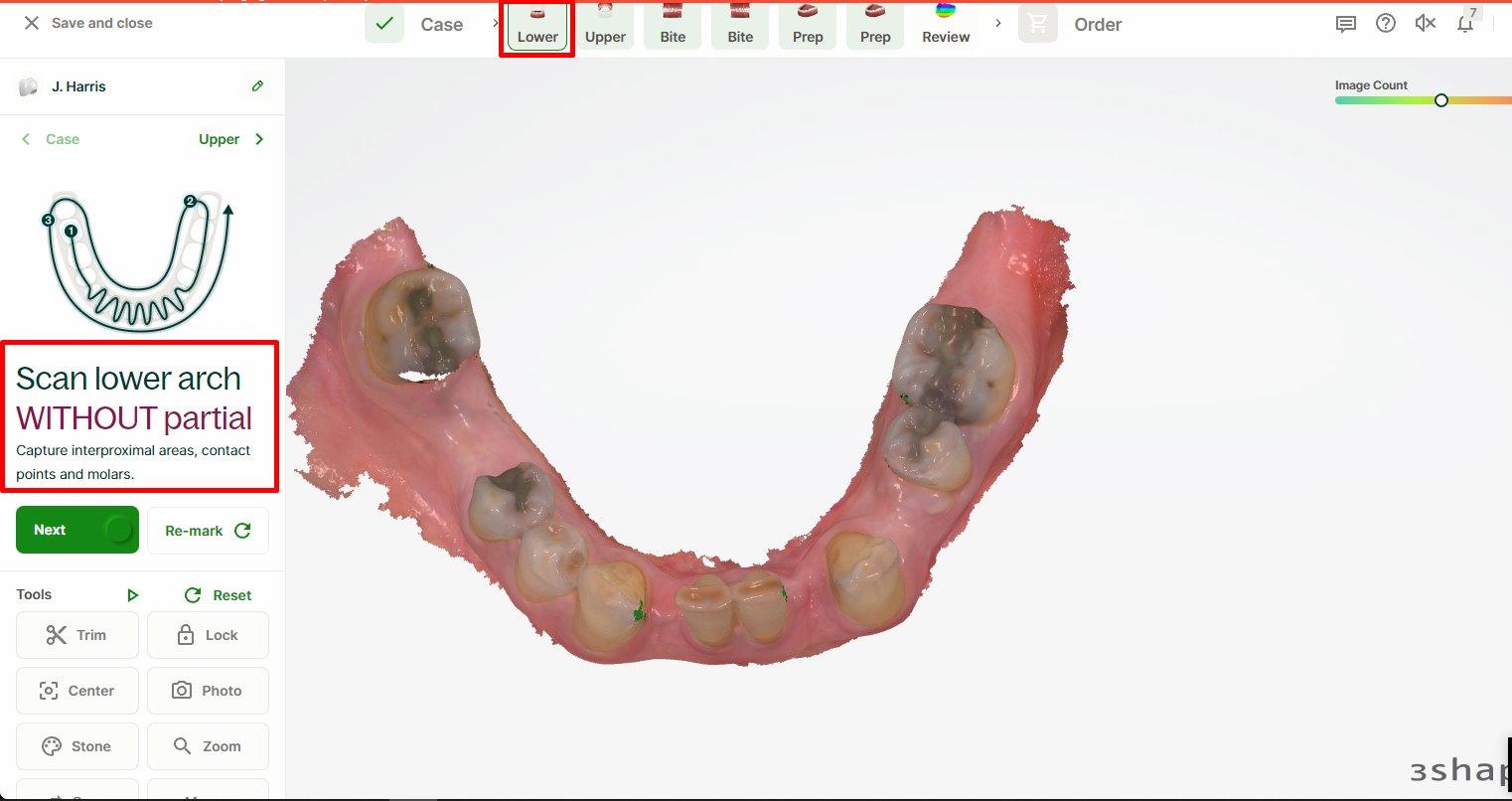This screenshot has width=1512, height=801.
Task: Advance using the Upper chevron in sidebar
Action: (x=259, y=139)
